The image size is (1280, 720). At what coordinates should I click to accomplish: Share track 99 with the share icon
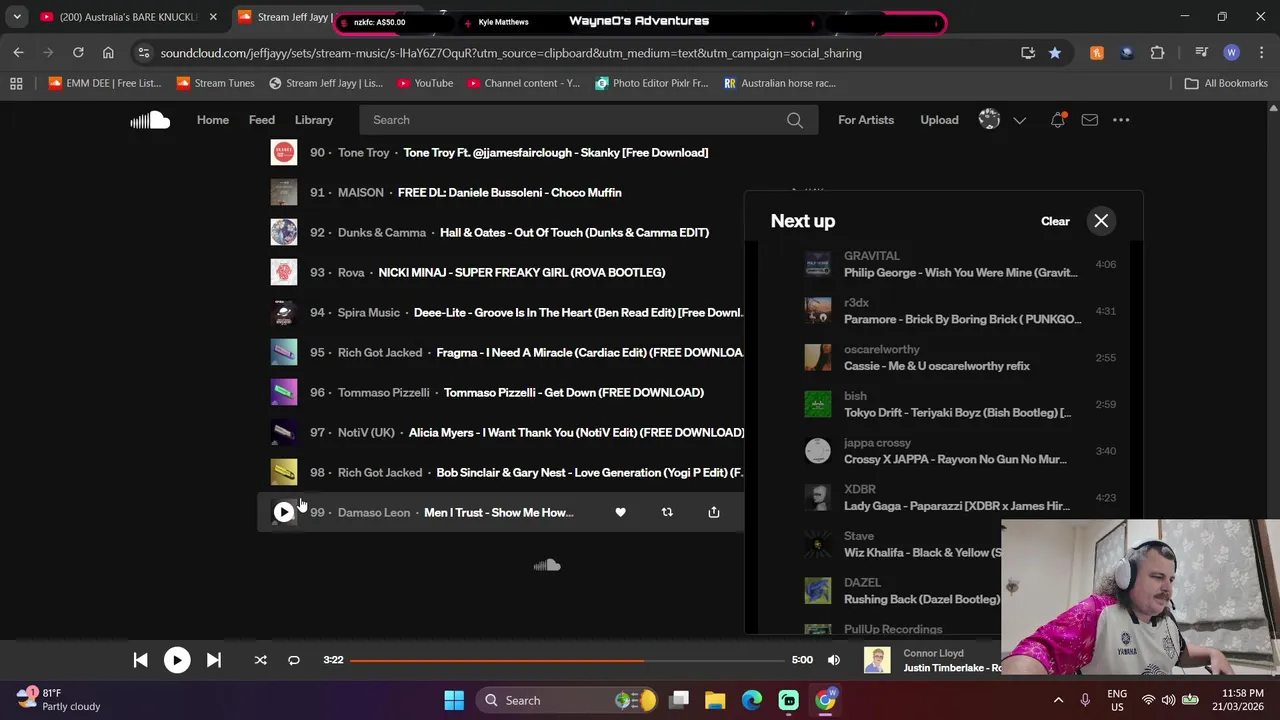click(x=714, y=512)
